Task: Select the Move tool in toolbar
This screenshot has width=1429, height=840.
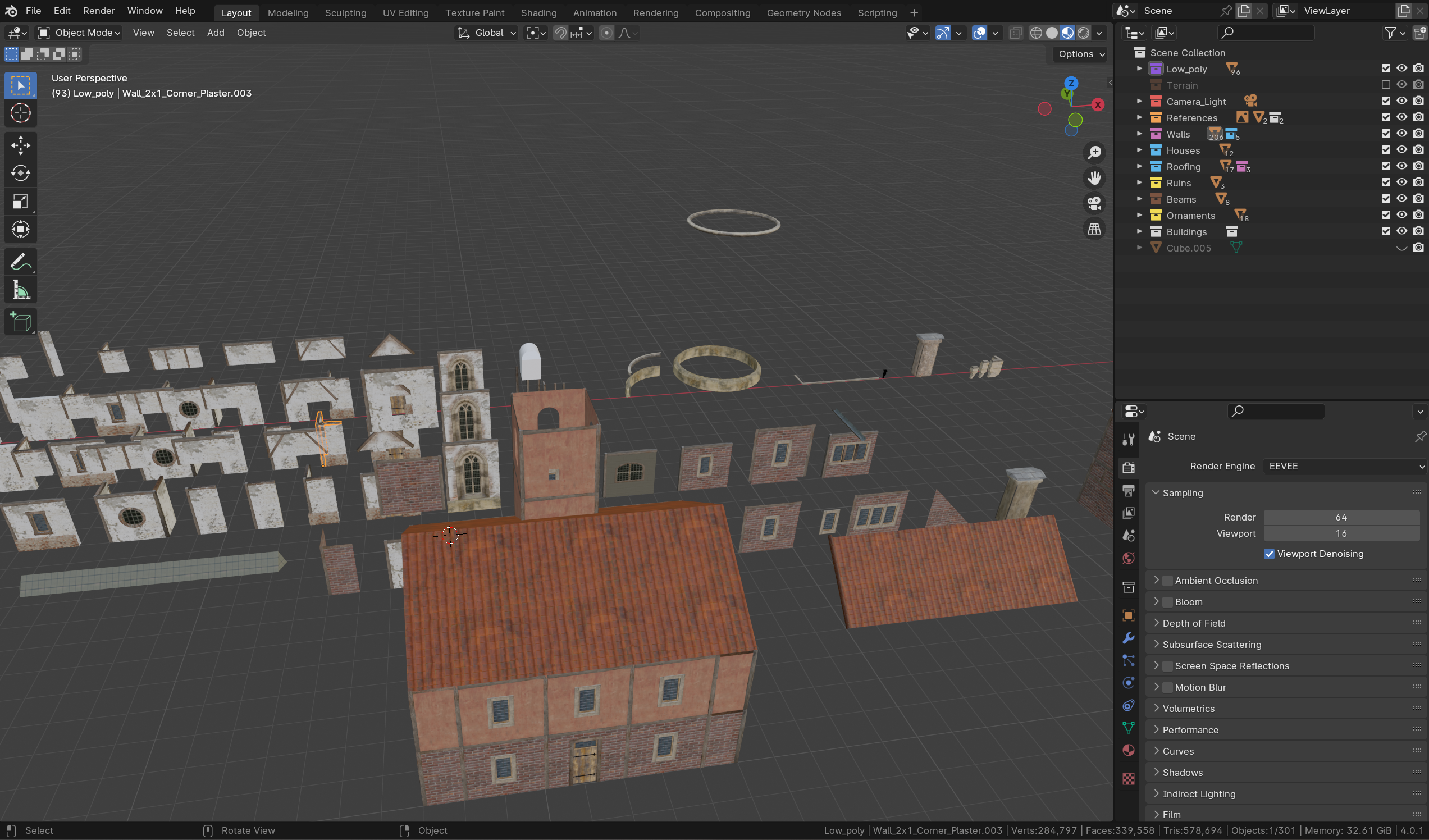Action: 20,145
